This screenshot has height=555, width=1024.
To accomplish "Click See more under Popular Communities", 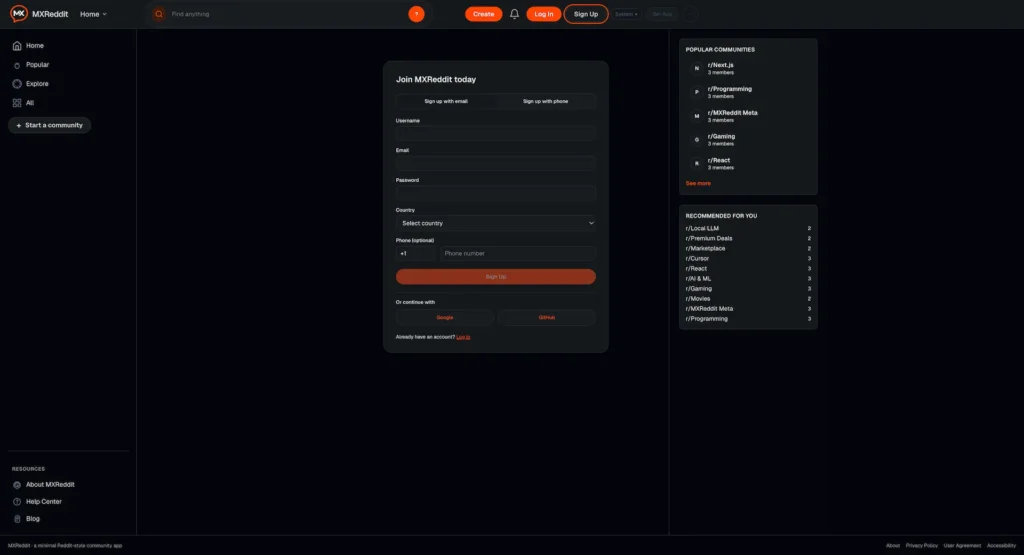I will (x=698, y=183).
